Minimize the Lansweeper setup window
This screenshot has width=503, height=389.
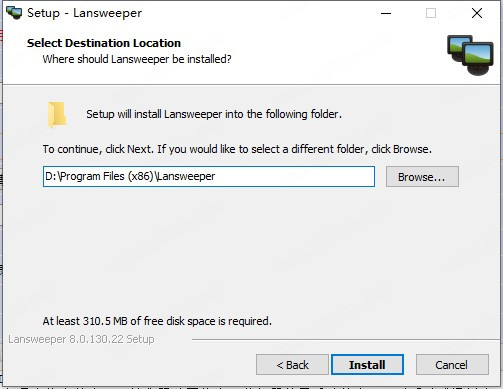pyautogui.click(x=386, y=13)
